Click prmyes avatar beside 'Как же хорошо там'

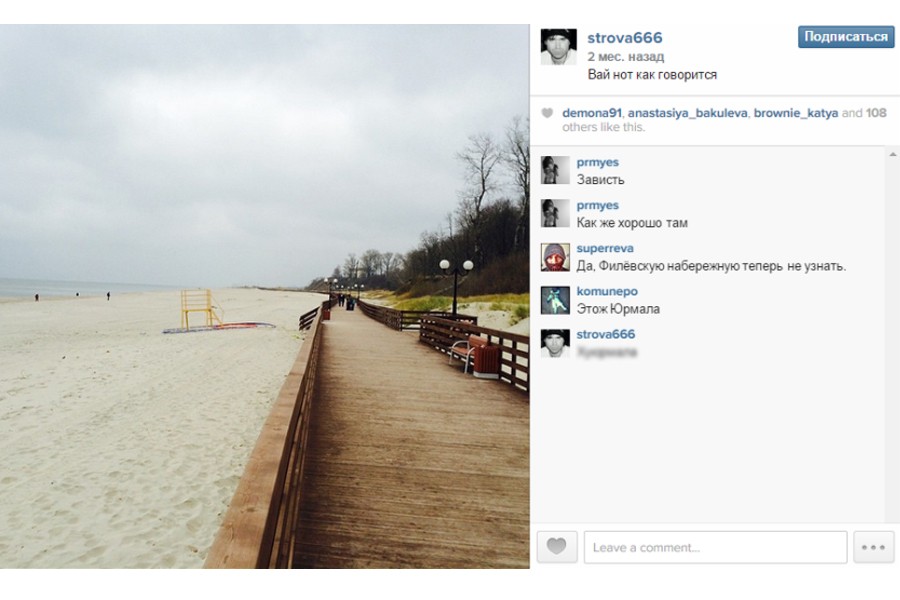555,213
